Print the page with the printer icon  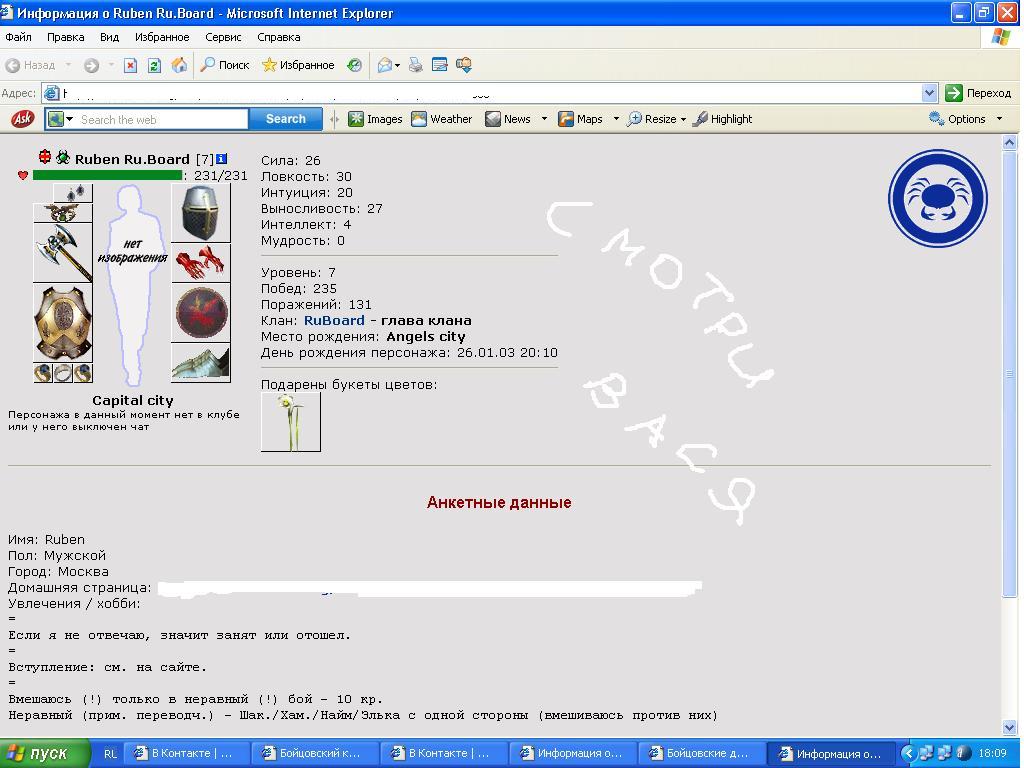coord(415,65)
